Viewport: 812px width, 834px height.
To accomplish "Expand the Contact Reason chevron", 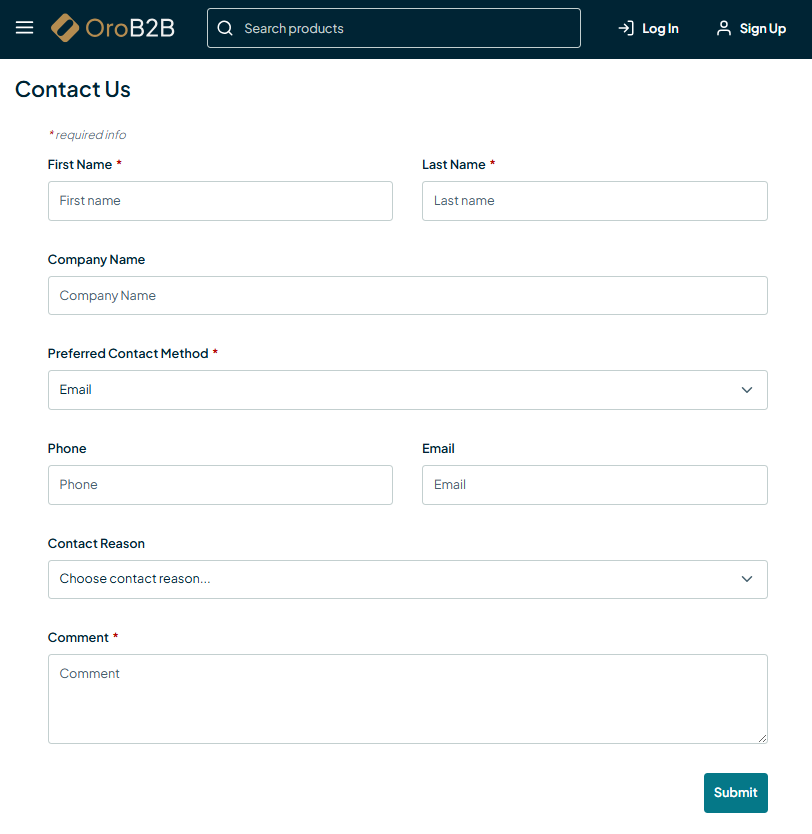I will (747, 579).
